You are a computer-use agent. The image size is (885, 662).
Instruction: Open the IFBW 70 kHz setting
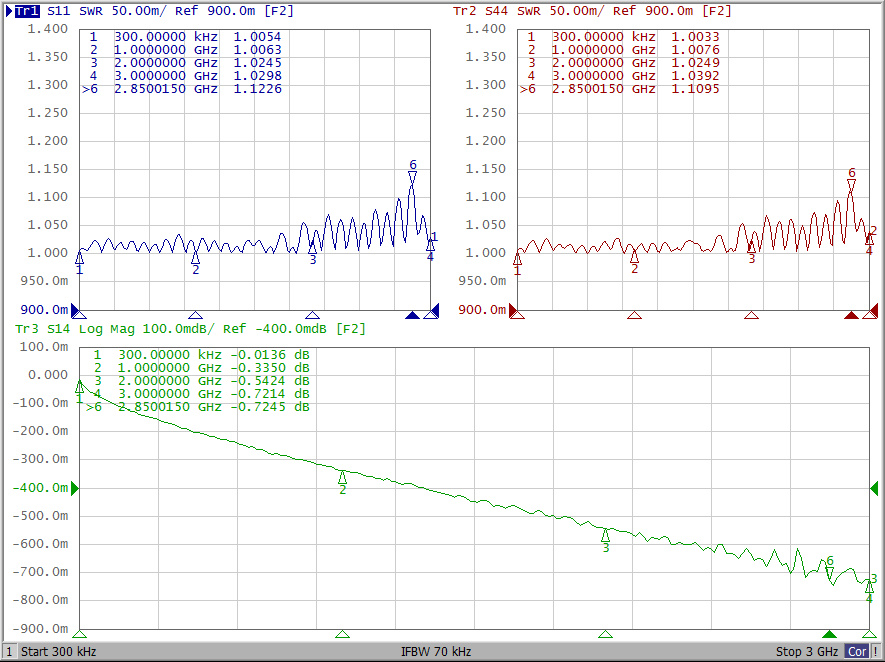(436, 652)
